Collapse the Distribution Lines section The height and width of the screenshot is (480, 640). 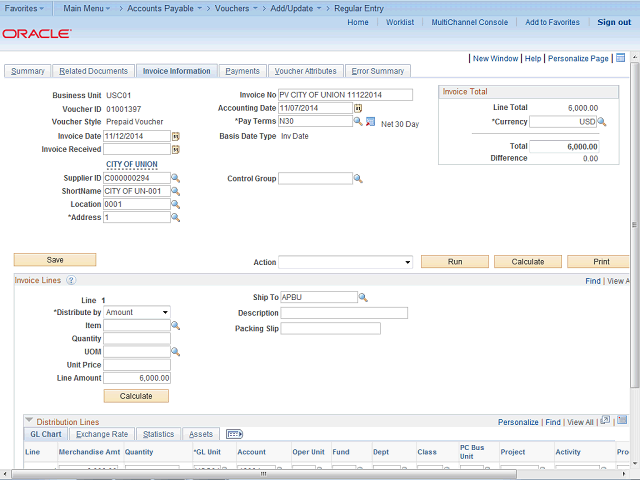[29, 421]
